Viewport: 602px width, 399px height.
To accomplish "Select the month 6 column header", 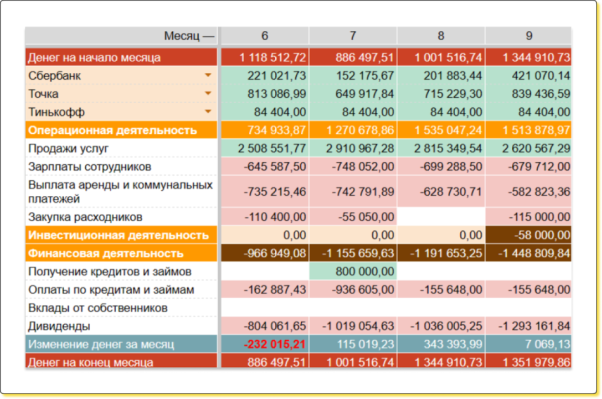I will [x=265, y=36].
